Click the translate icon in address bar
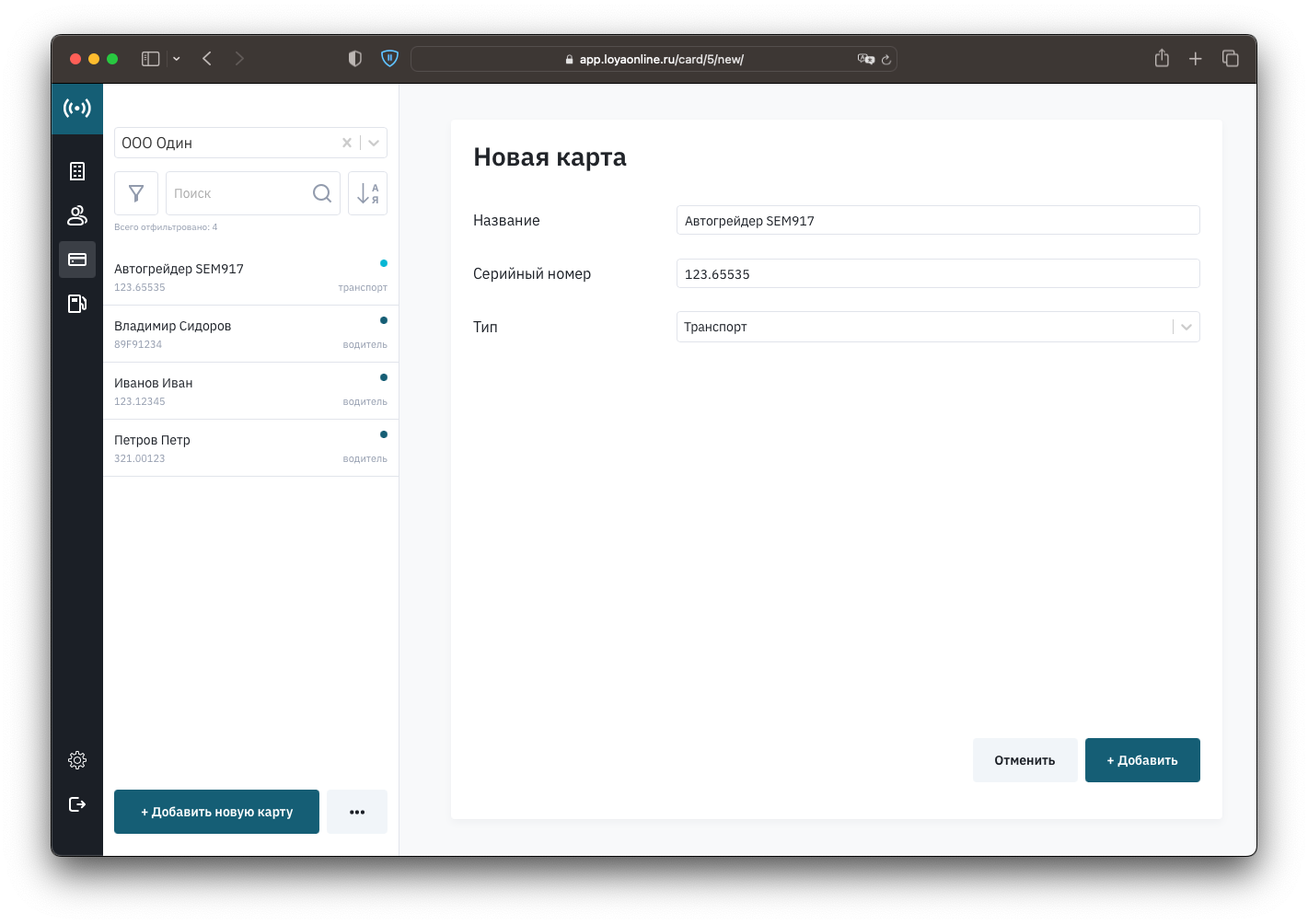Screen dimensions: 1308x924 tap(865, 59)
